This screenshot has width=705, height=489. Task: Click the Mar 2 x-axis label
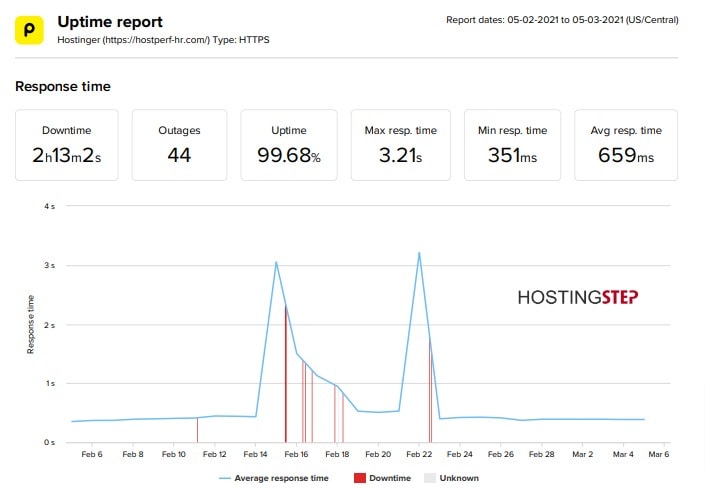[582, 454]
